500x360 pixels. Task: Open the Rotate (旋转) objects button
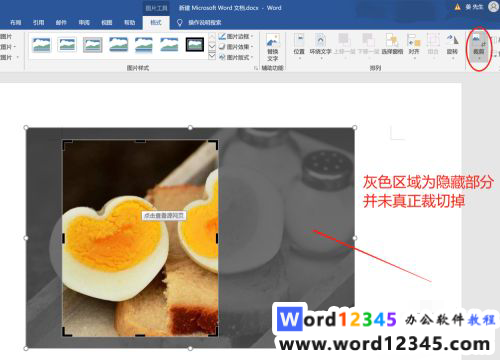pyautogui.click(x=452, y=46)
